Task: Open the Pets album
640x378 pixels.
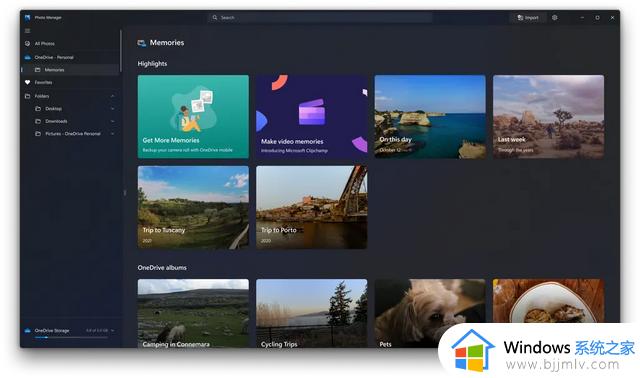Action: [430, 313]
